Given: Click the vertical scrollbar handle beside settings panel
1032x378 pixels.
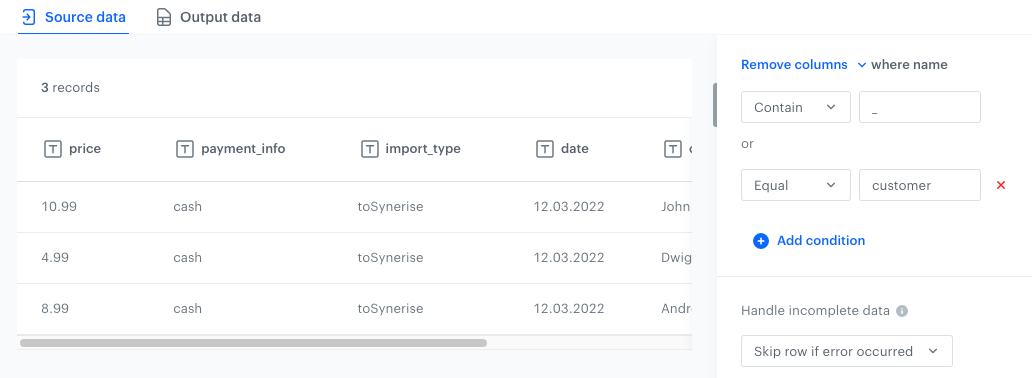Looking at the screenshot, I should tap(715, 105).
